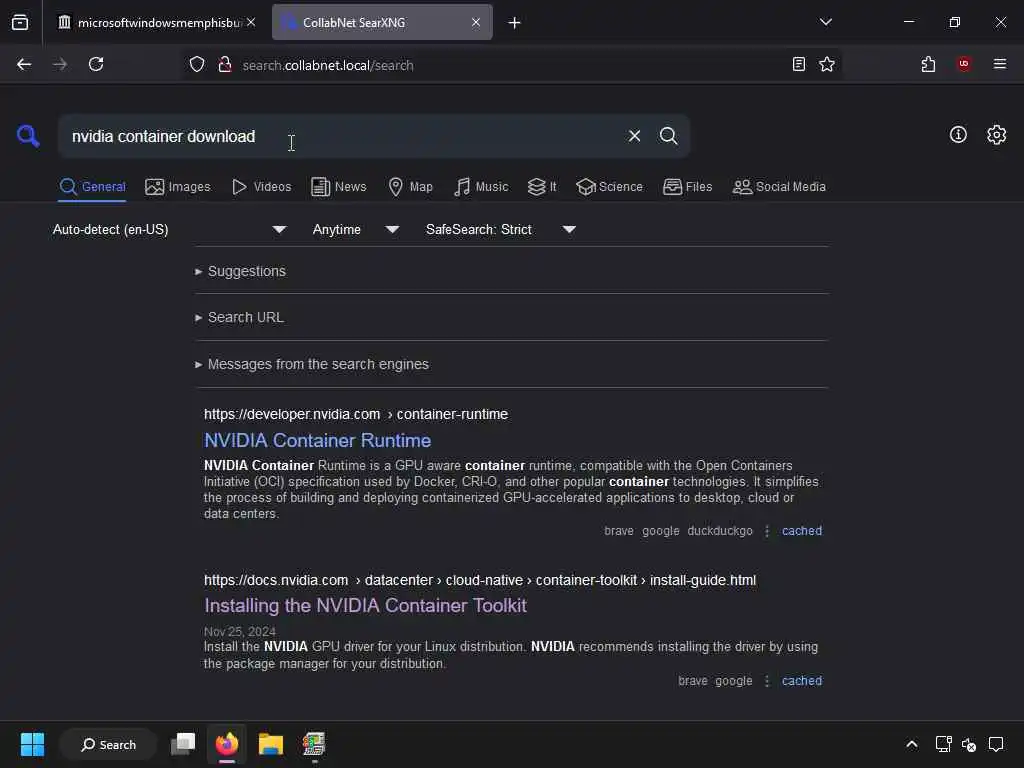The height and width of the screenshot is (768, 1024).
Task: Switch to Science category
Action: click(609, 187)
